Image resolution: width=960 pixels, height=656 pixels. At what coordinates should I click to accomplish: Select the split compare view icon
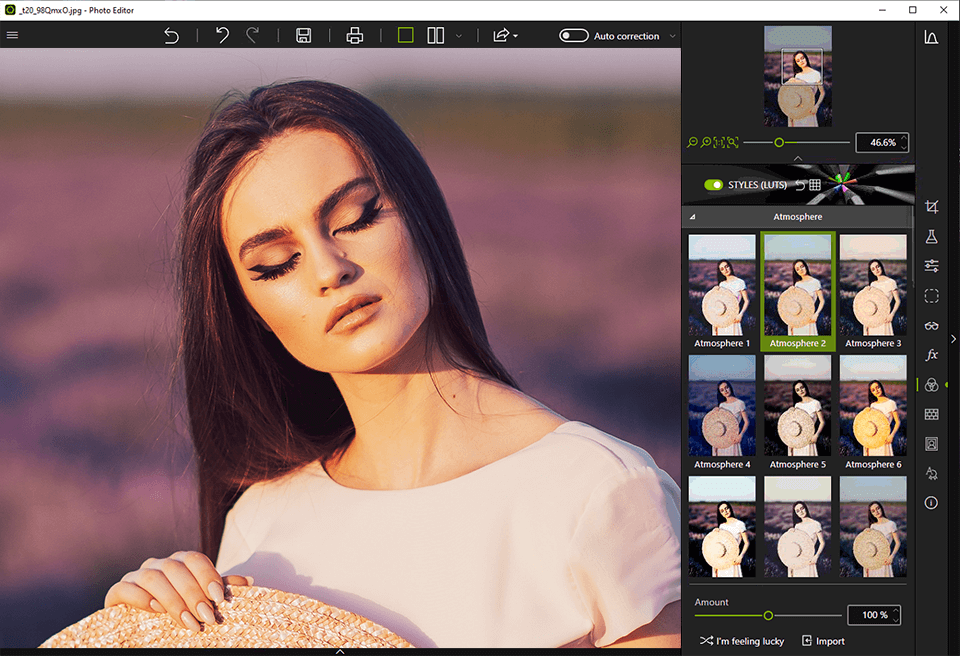[436, 36]
